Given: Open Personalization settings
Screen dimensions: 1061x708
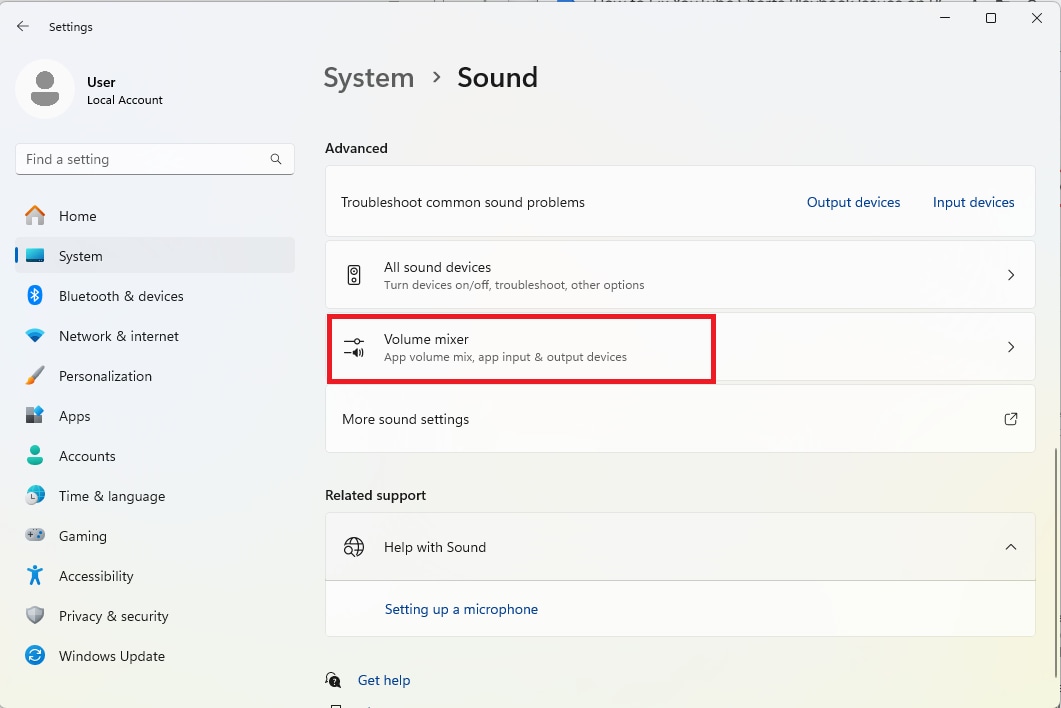Looking at the screenshot, I should pyautogui.click(x=155, y=376).
